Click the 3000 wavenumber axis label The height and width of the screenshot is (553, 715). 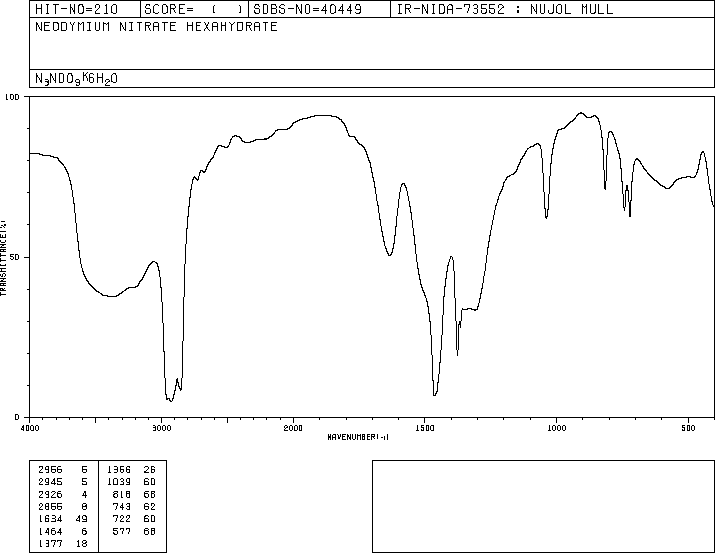click(x=161, y=428)
